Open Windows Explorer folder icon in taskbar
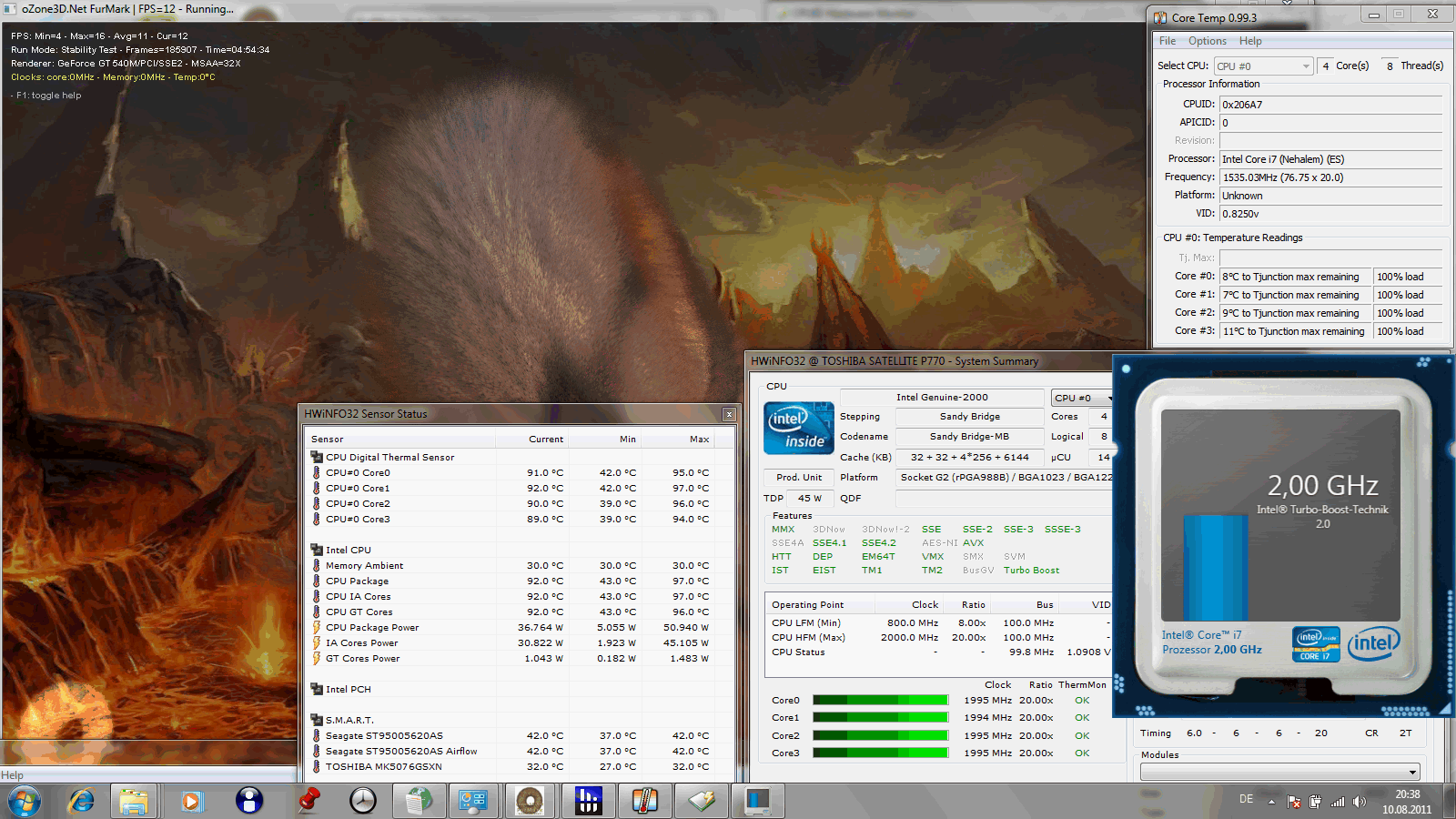This screenshot has height=819, width=1456. tap(134, 801)
